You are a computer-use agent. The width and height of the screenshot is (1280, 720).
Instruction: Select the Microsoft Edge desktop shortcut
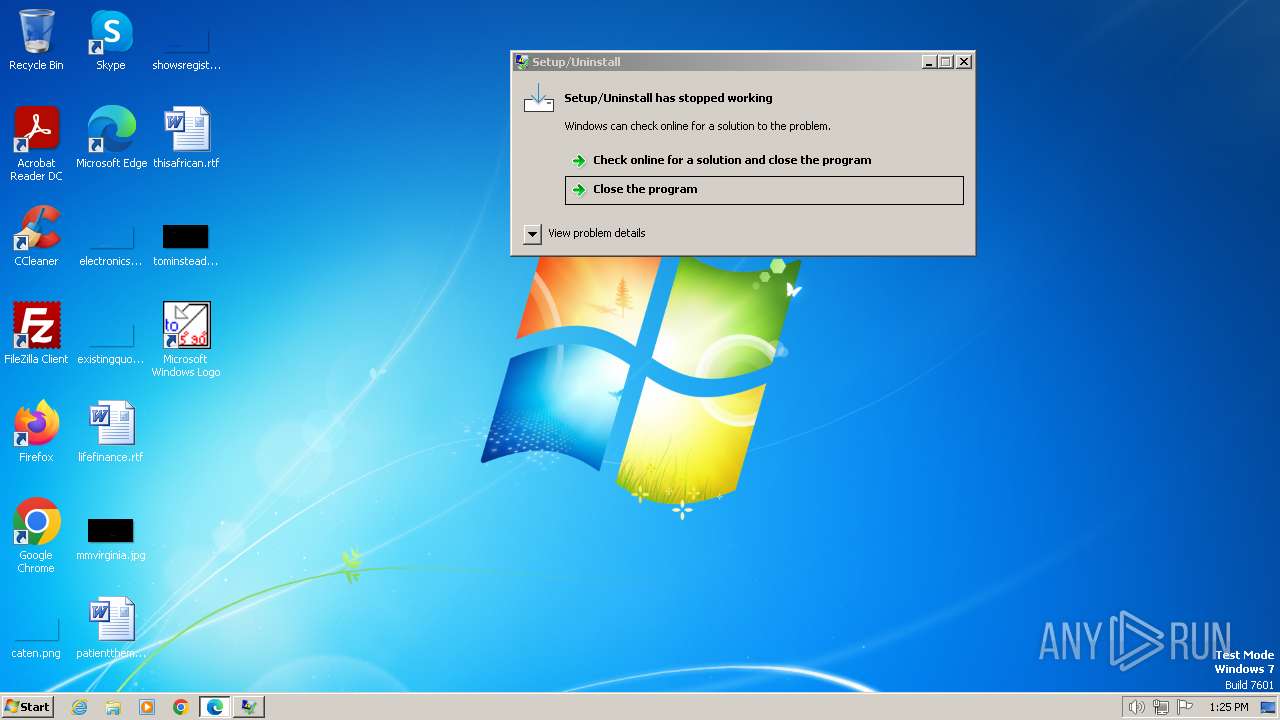pyautogui.click(x=111, y=138)
